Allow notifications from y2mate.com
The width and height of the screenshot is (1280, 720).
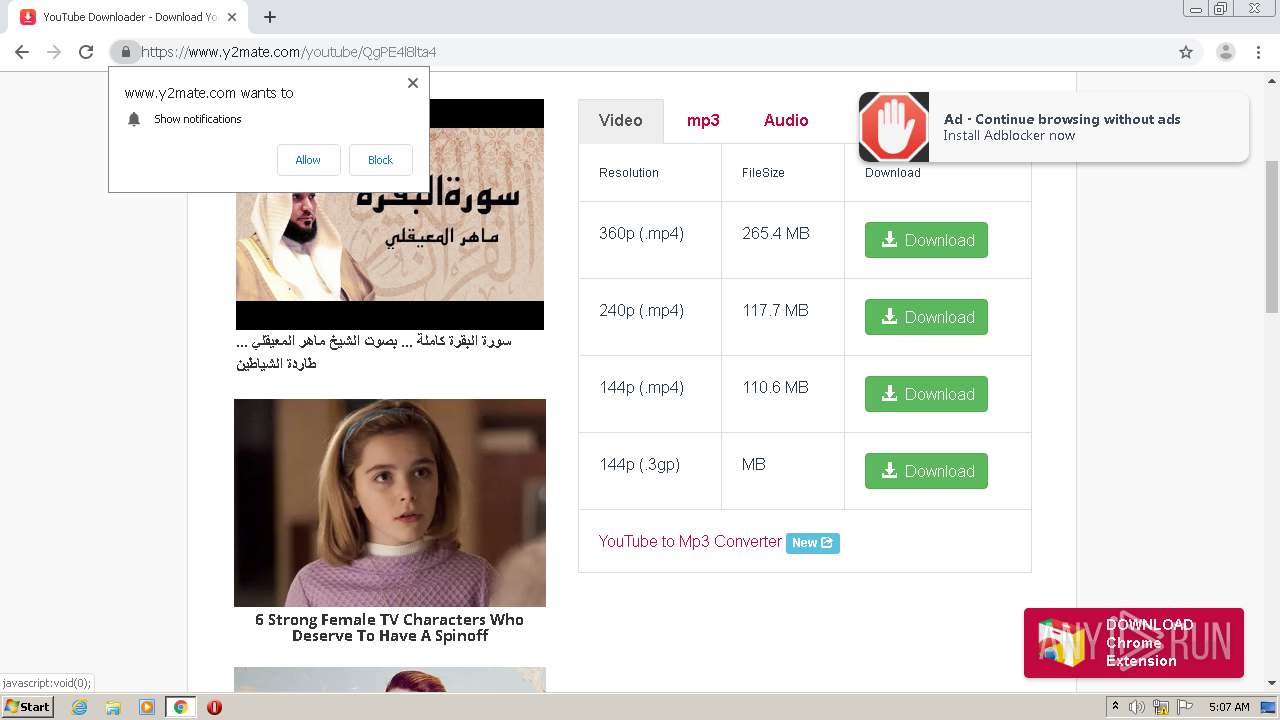(308, 160)
